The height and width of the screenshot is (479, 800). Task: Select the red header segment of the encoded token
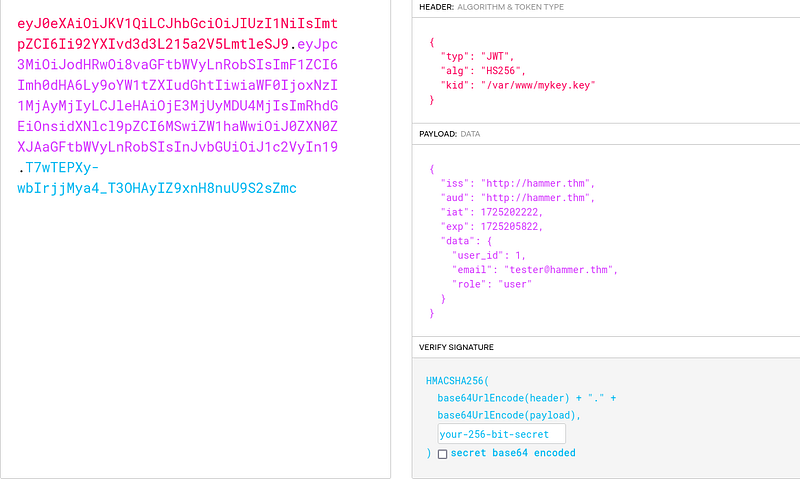click(x=177, y=34)
